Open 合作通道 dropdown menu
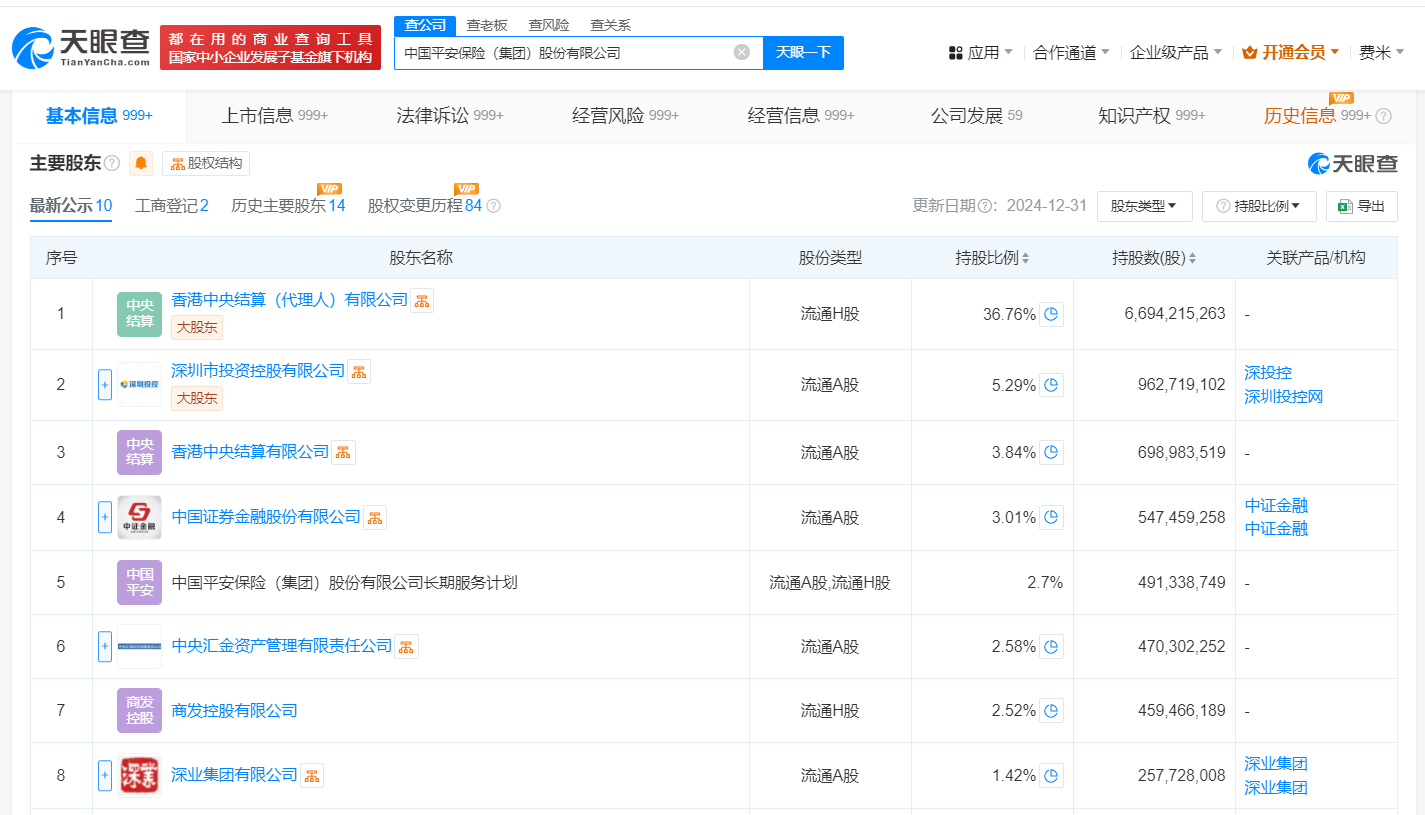 [1071, 52]
